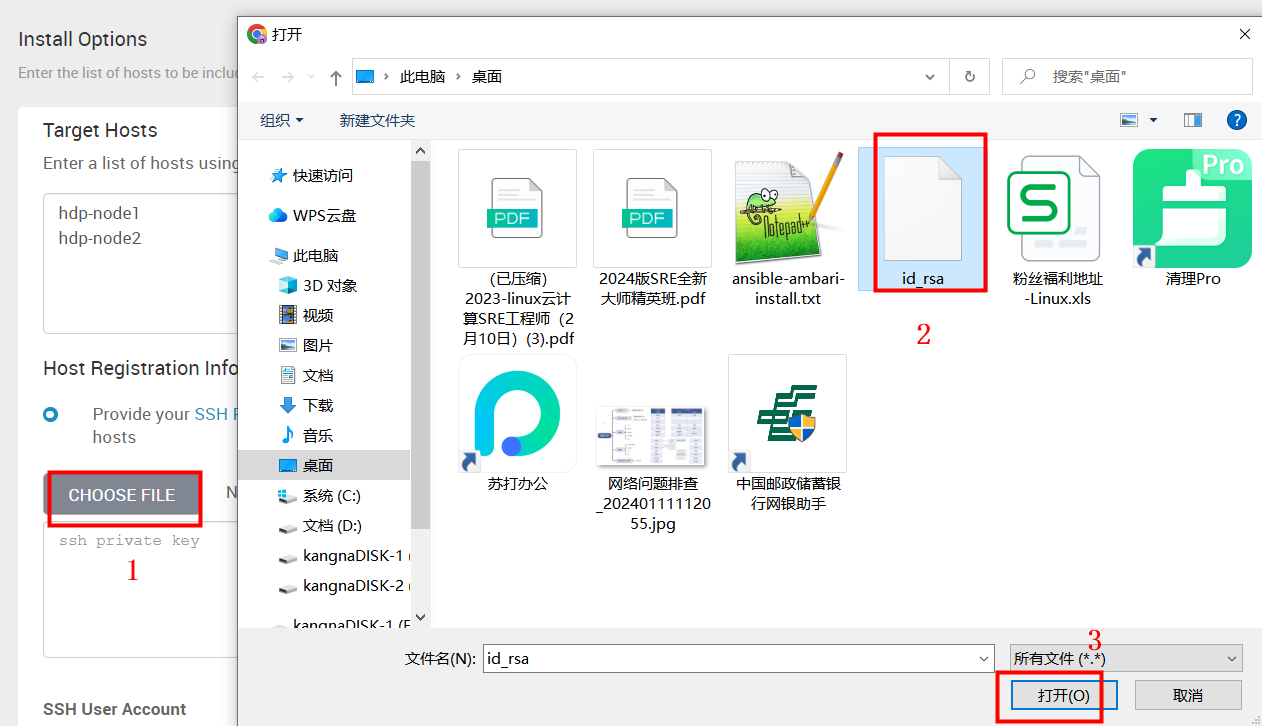Select WPS云盘 in the sidebar
Screen dimensions: 1262x726
point(313,215)
